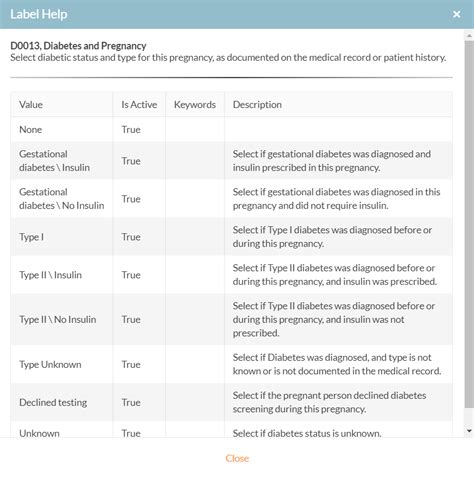Screen dimensions: 474x478
Task: Click the Type II \ No Insulin value
Action: [58, 319]
